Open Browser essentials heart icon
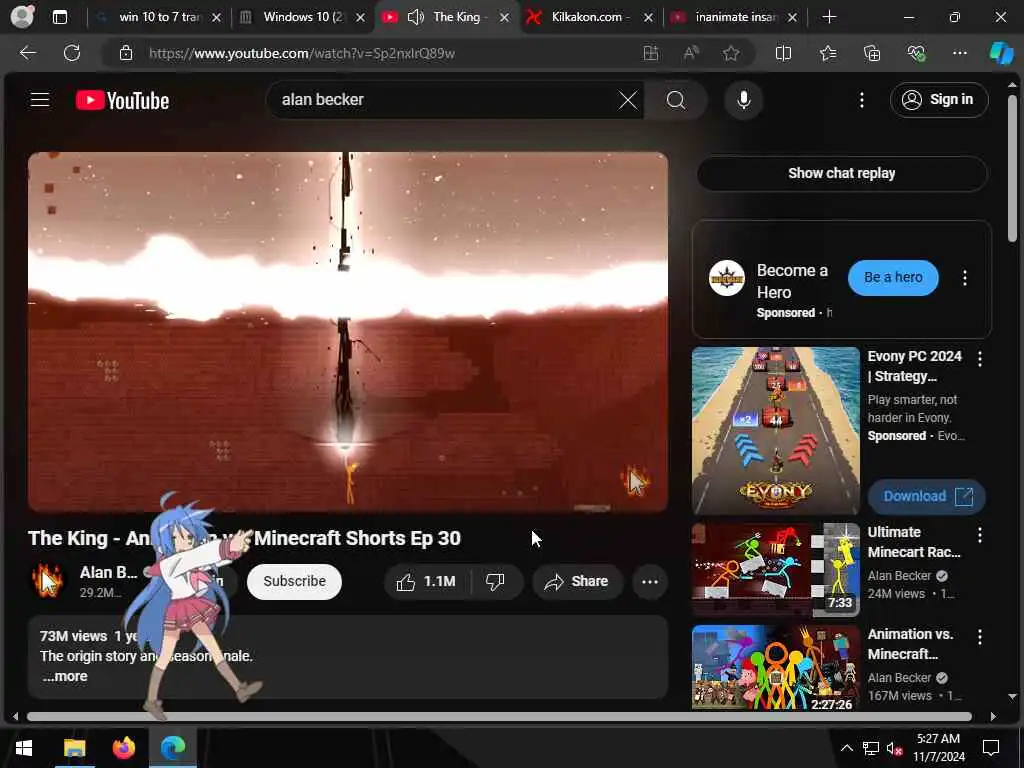 click(916, 53)
